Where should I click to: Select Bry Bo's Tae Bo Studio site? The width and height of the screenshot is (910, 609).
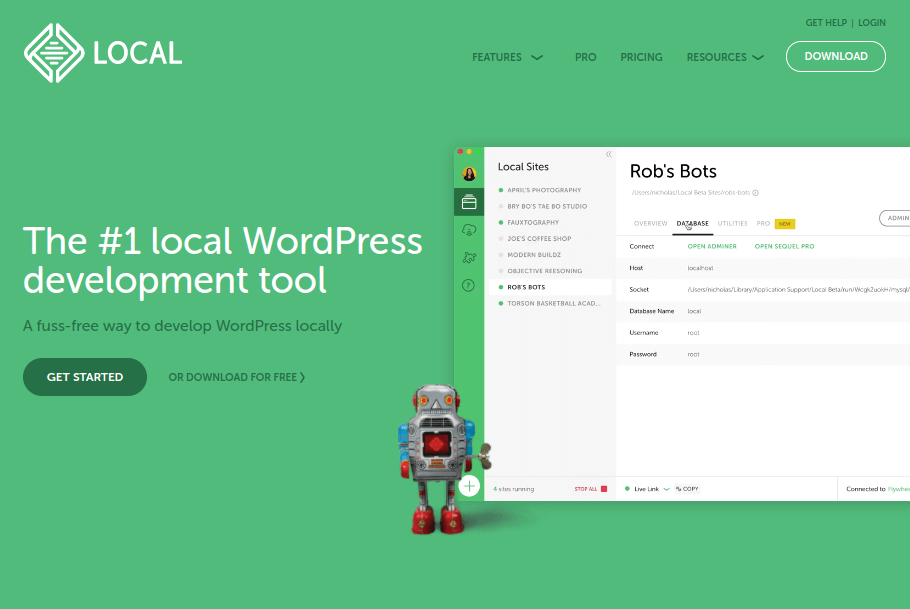[x=547, y=206]
